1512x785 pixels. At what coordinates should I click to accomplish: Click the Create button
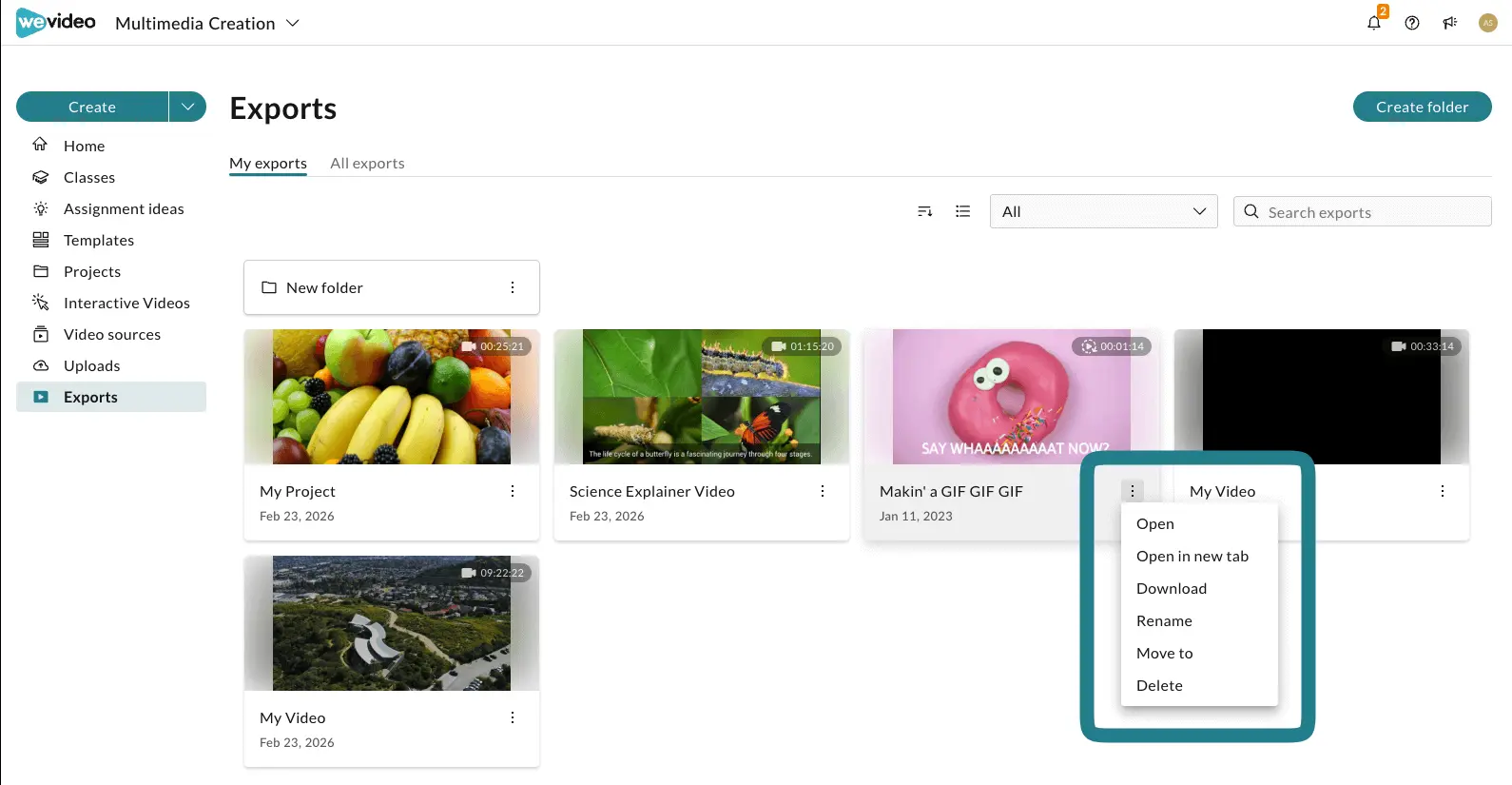pos(92,107)
